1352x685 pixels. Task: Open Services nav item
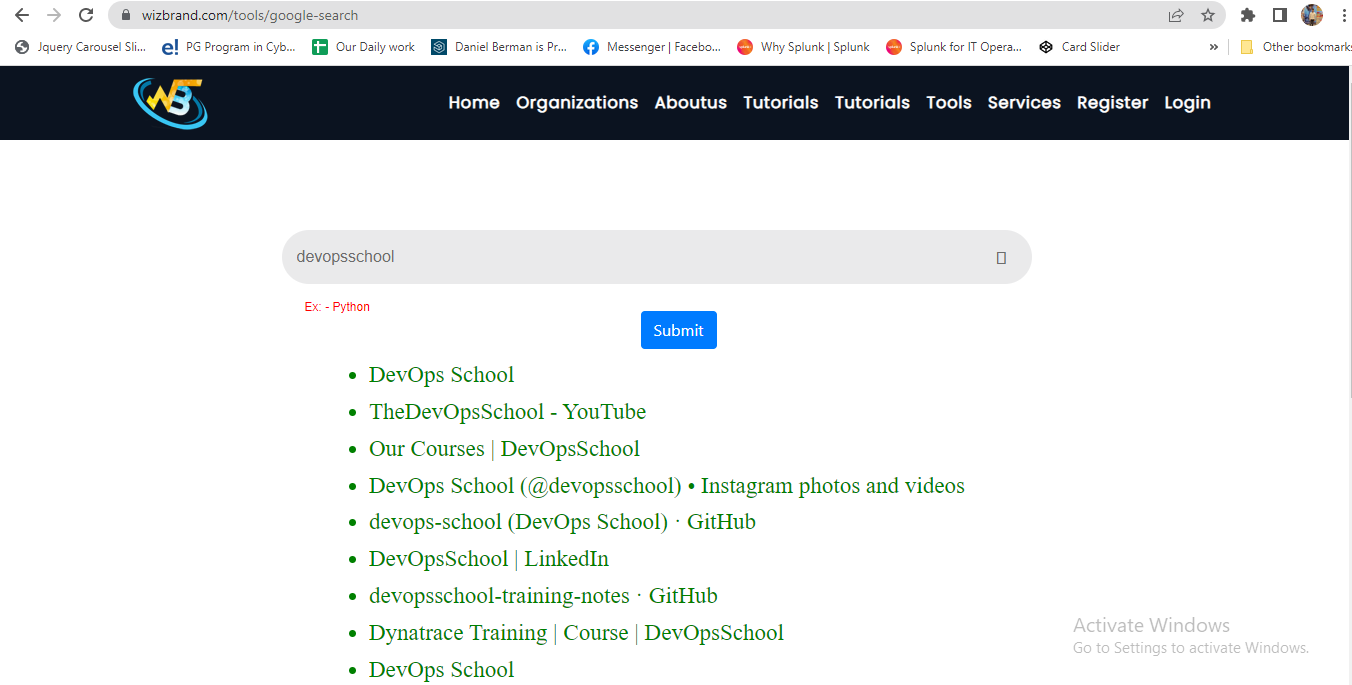1024,102
